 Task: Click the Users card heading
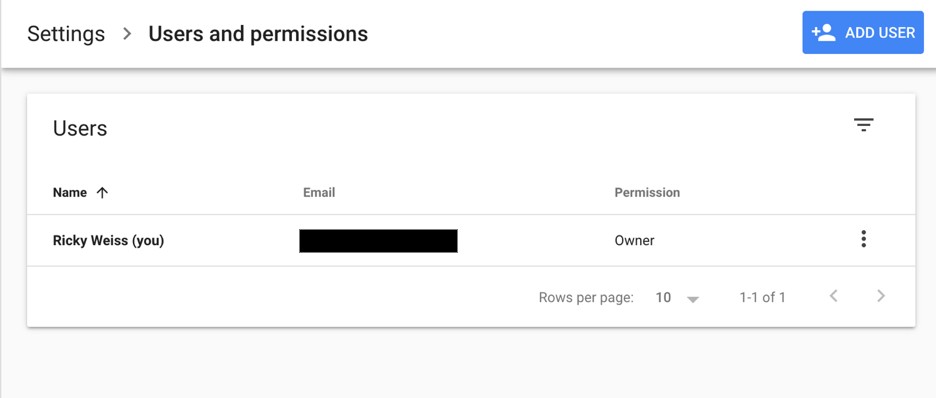pos(80,128)
